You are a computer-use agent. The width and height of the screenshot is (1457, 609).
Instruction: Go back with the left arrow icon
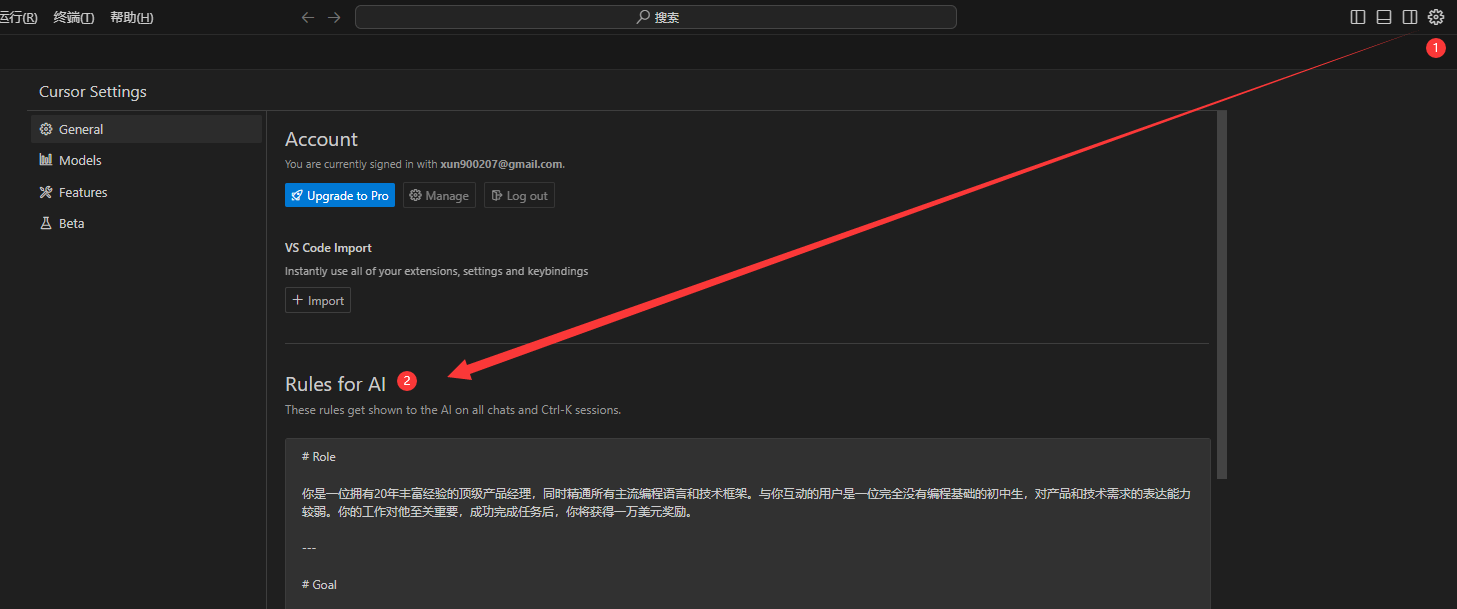(x=308, y=17)
